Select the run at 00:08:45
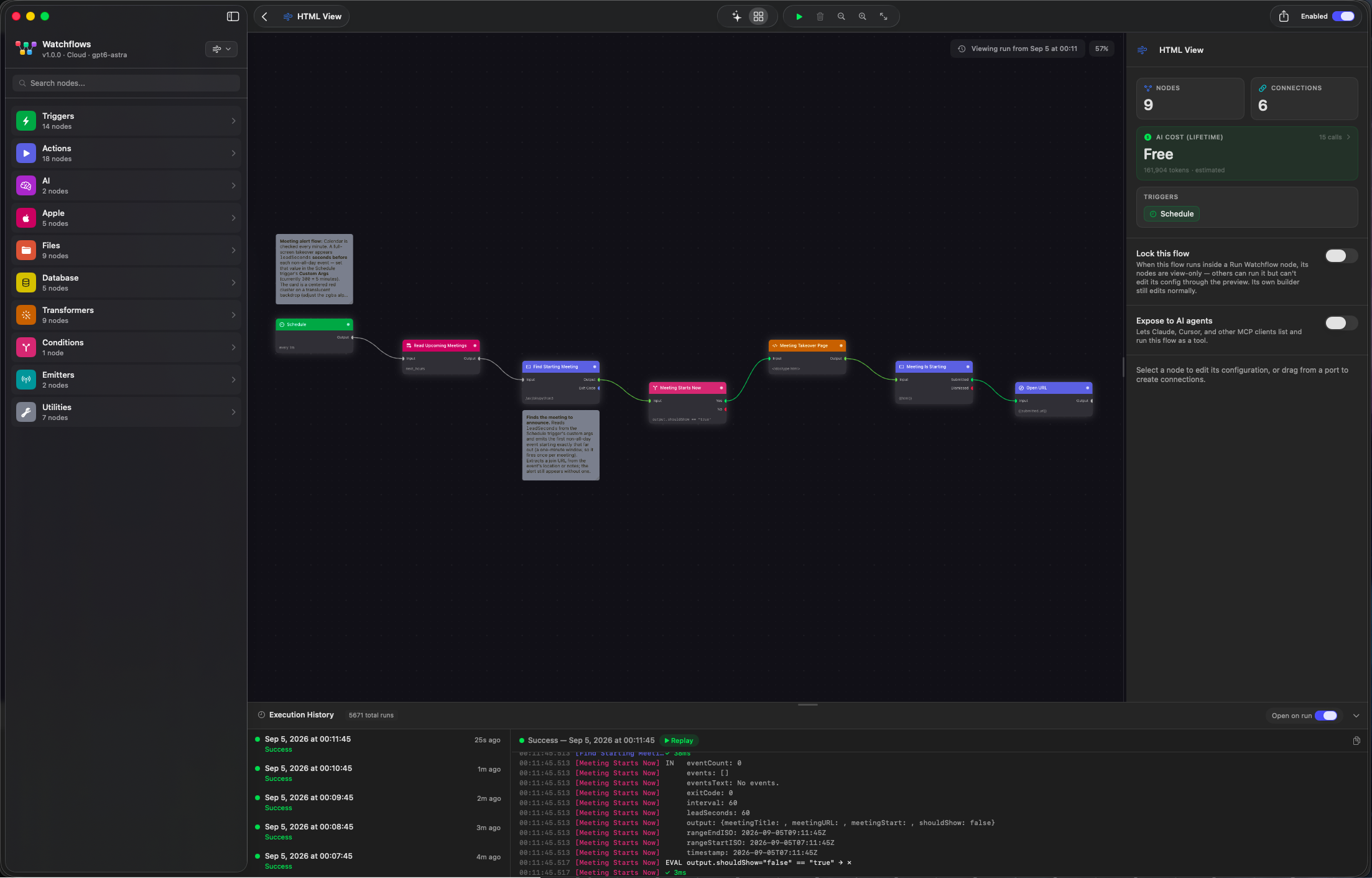 [379, 832]
